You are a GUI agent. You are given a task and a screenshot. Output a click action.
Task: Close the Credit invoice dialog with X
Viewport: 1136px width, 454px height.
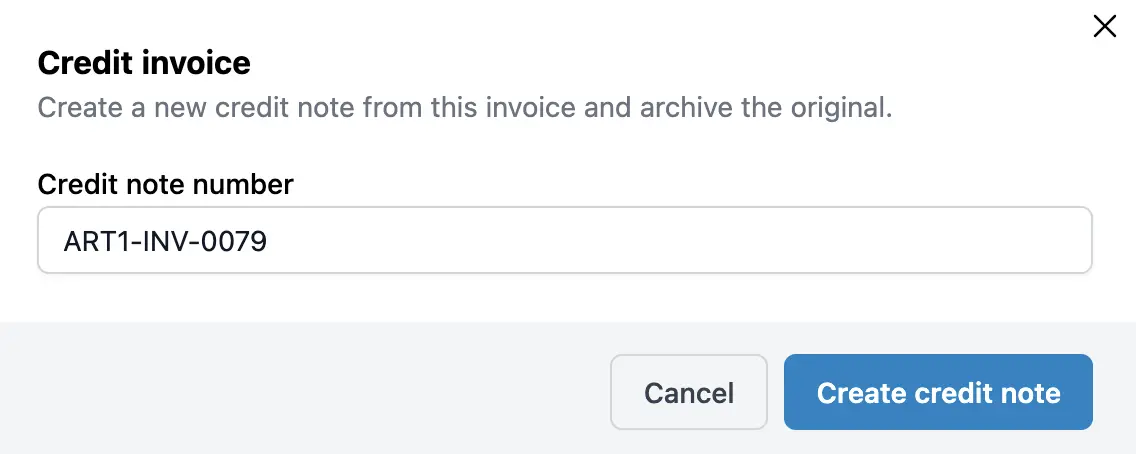tap(1104, 27)
